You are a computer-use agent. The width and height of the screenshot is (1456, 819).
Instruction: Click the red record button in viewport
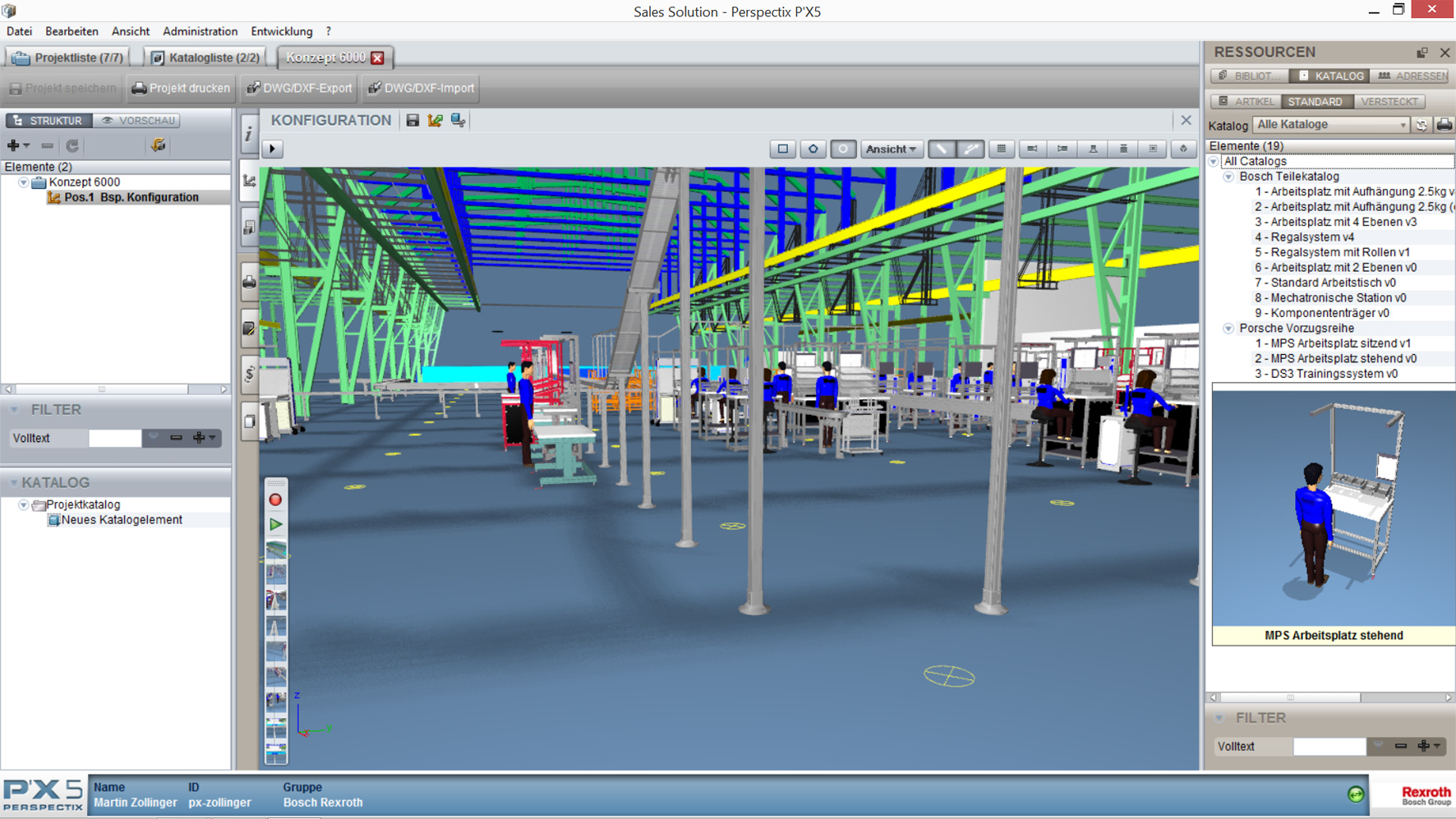[275, 500]
